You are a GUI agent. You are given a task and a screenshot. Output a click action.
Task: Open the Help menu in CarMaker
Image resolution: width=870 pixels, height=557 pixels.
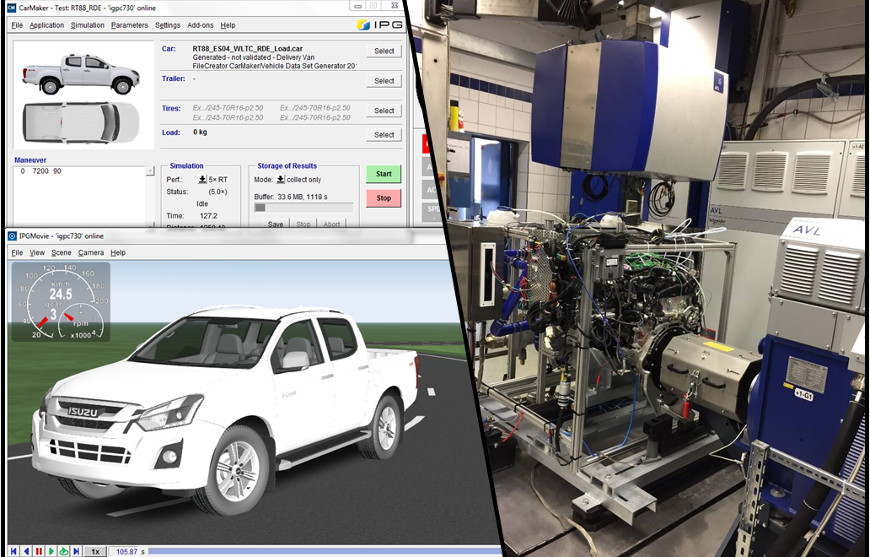coord(227,26)
